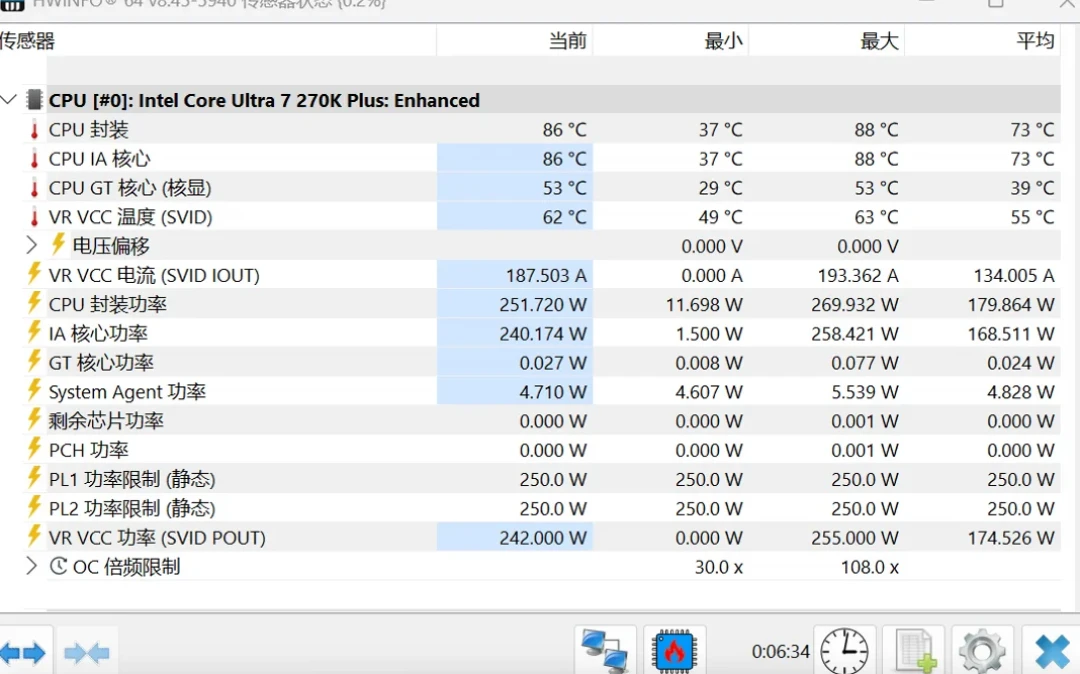This screenshot has height=674, width=1080.
Task: Click the 187.503 A current value
Action: point(546,275)
